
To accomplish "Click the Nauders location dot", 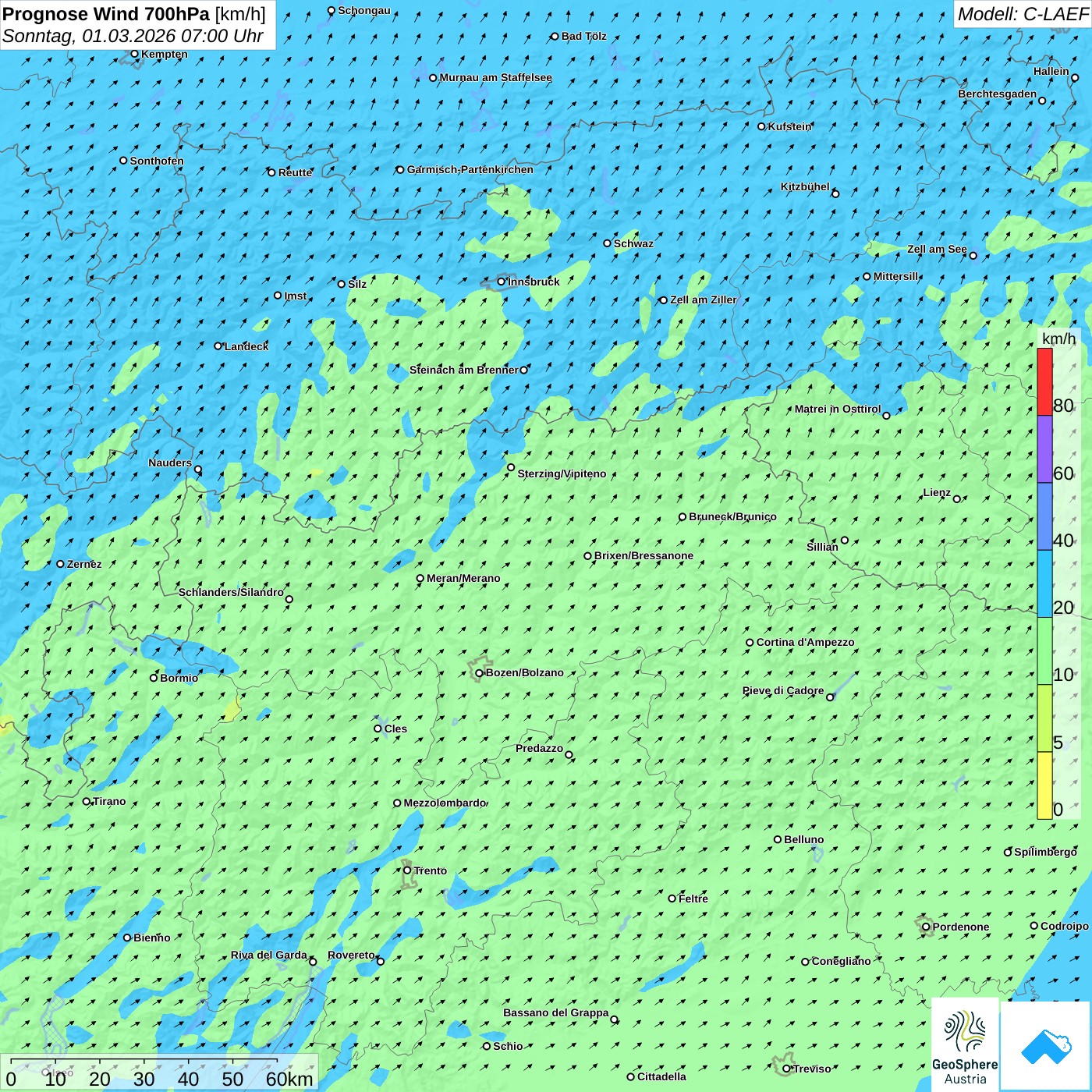I will coord(198,470).
